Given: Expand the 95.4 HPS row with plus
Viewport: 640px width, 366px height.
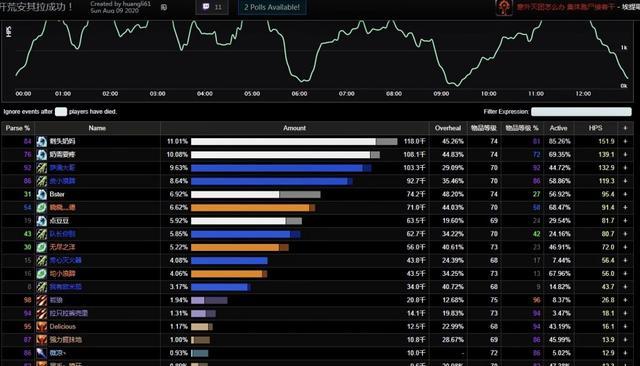Looking at the screenshot, I should 625,195.
